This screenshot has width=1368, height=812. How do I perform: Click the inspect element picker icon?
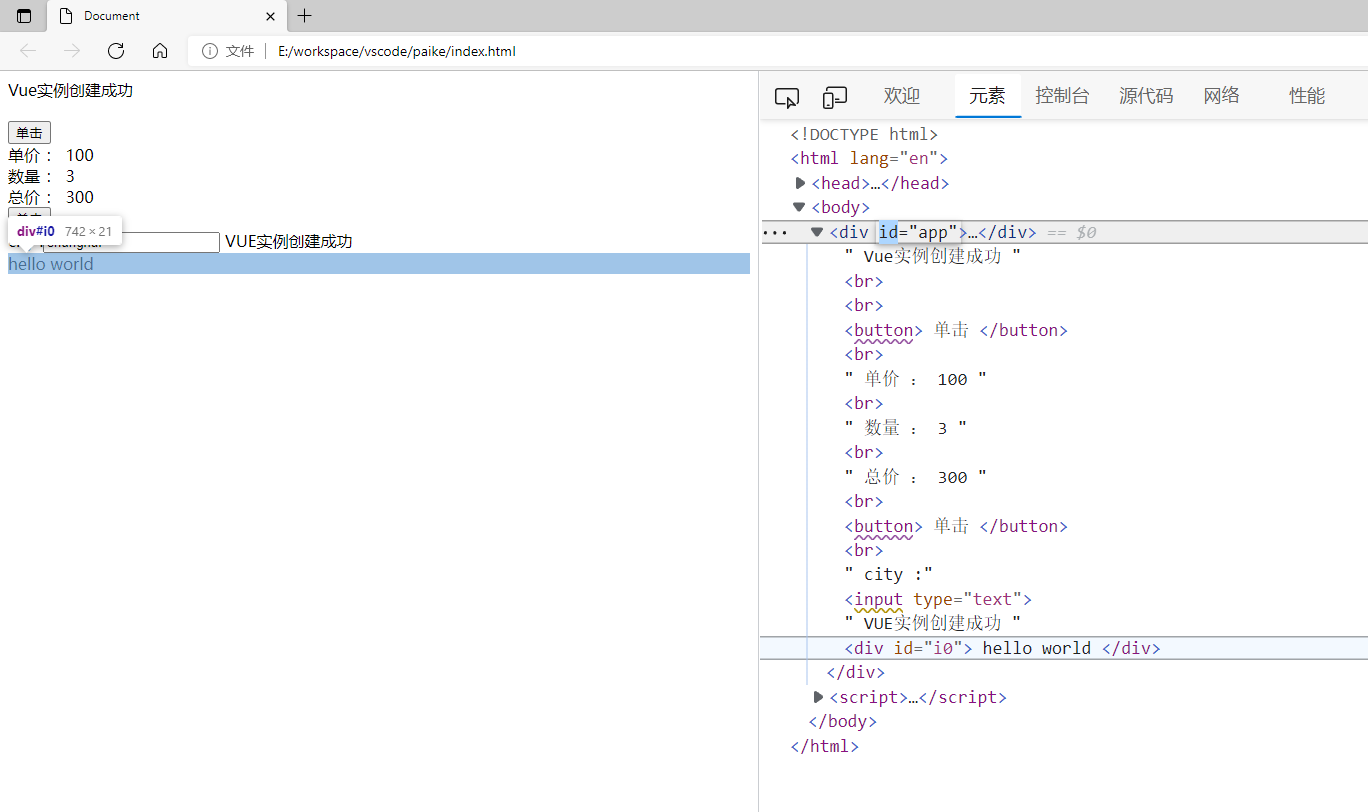787,97
